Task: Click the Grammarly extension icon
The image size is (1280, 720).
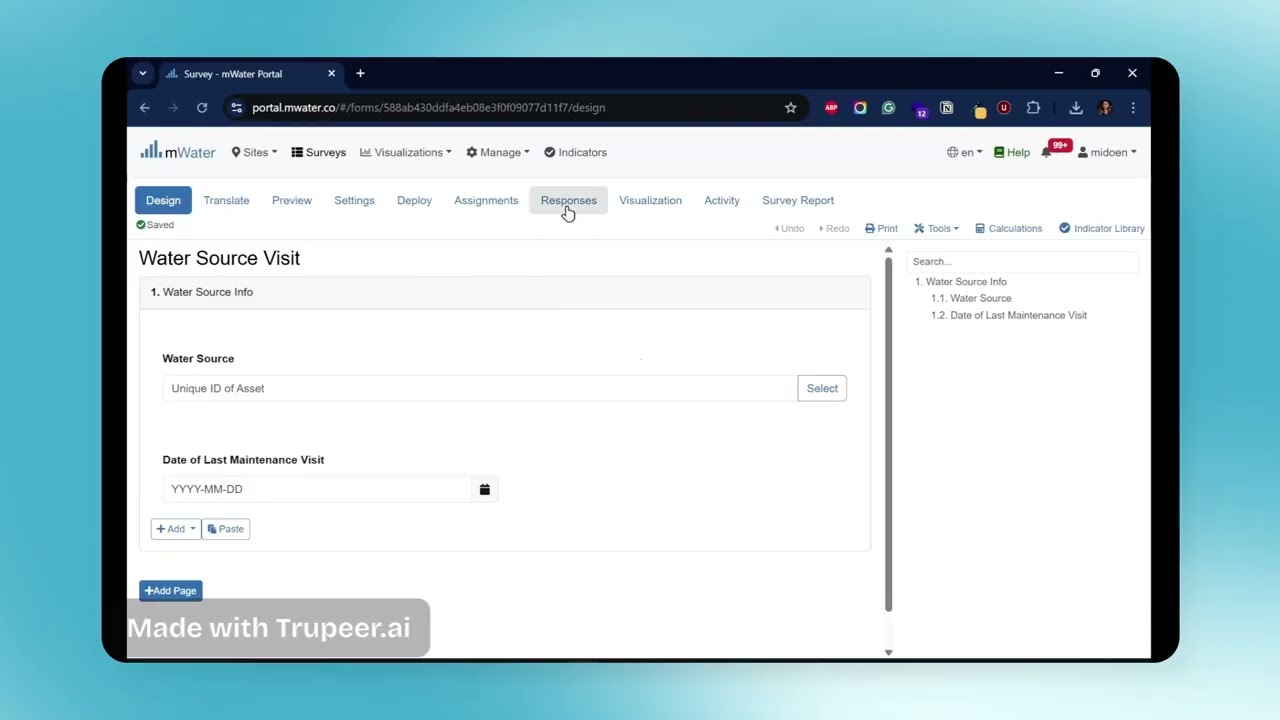Action: 888,108
